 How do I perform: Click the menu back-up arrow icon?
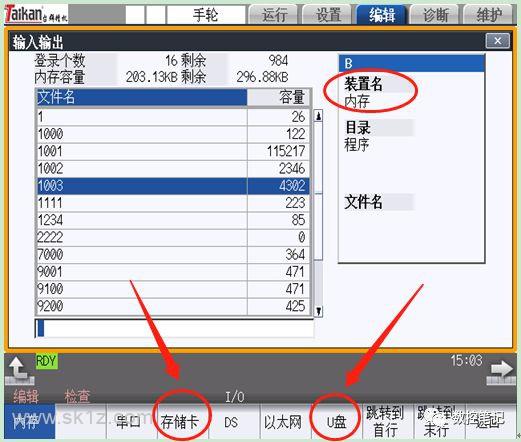pyautogui.click(x=19, y=371)
